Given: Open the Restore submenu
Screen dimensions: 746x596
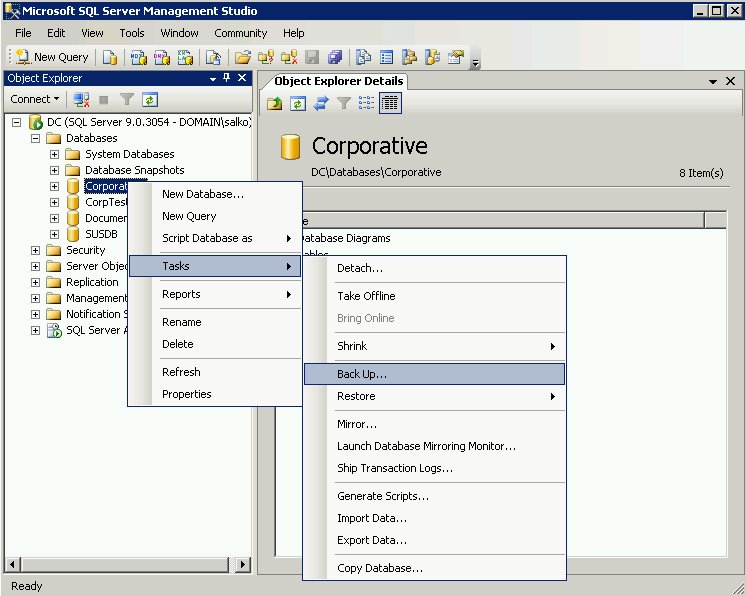Looking at the screenshot, I should (434, 396).
